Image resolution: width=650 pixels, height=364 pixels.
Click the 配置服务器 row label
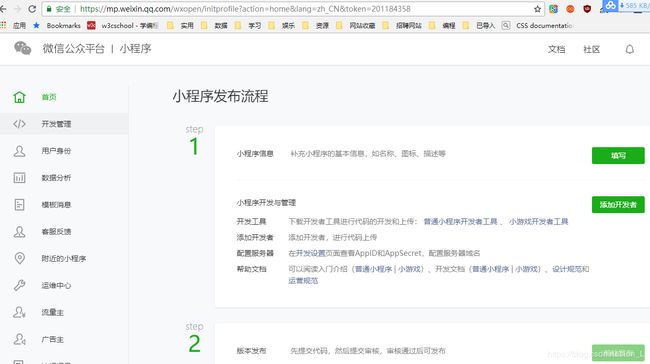(255, 253)
